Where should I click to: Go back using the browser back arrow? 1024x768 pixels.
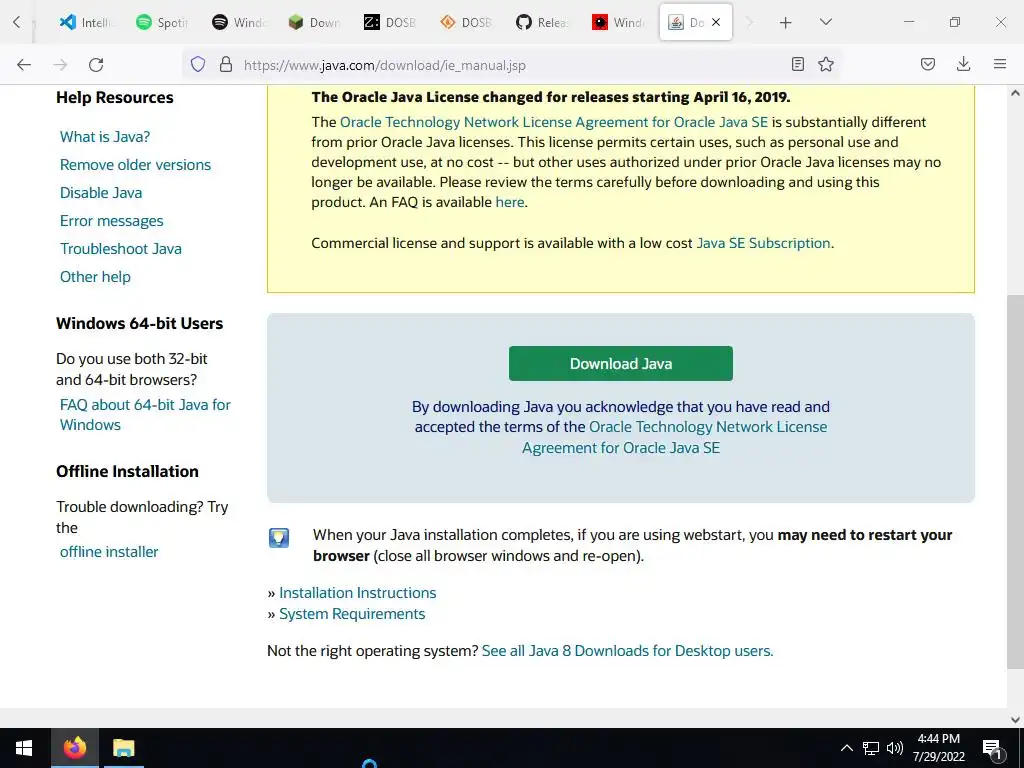pyautogui.click(x=24, y=65)
